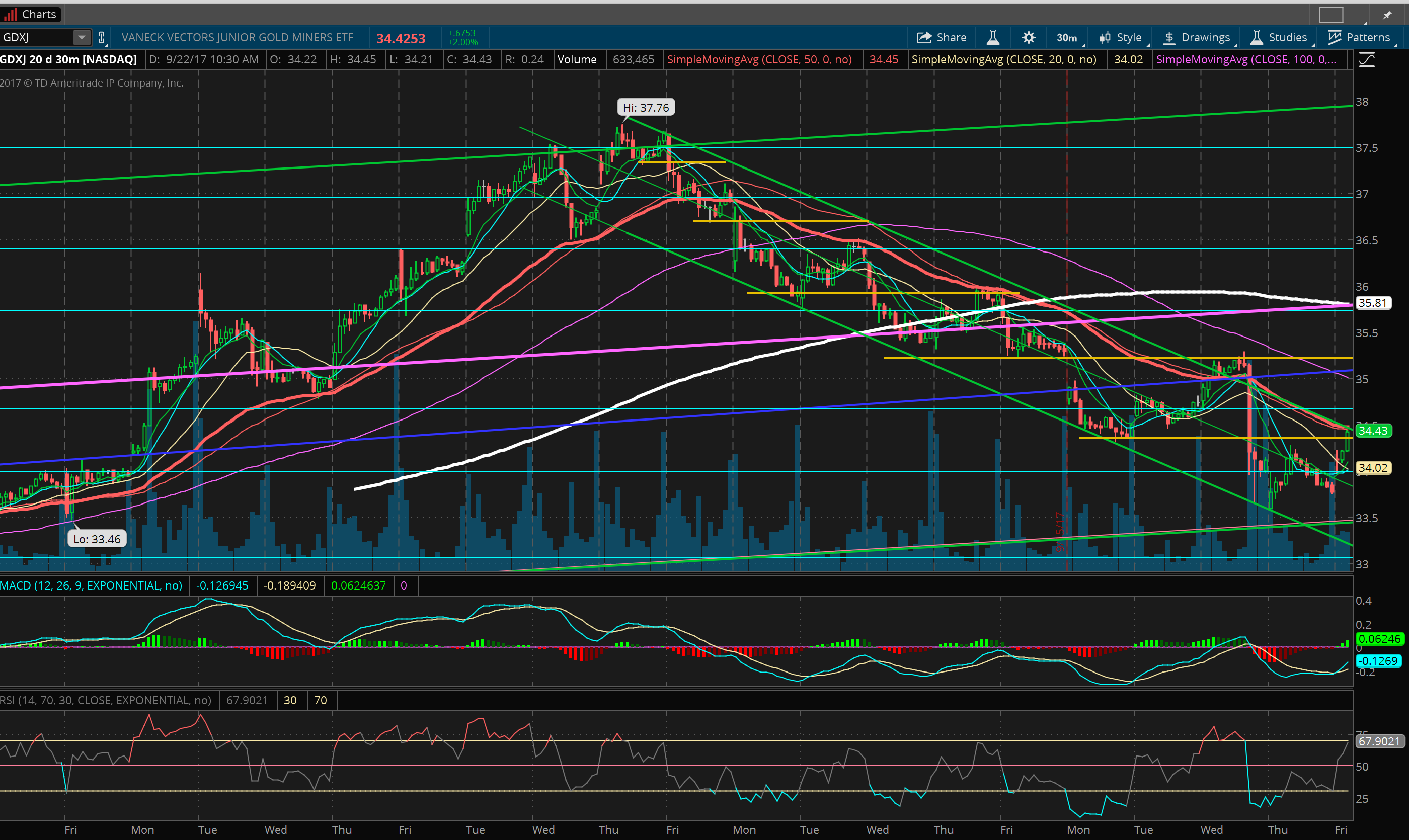Open the Patterns menu
The width and height of the screenshot is (1409, 840).
[1359, 37]
